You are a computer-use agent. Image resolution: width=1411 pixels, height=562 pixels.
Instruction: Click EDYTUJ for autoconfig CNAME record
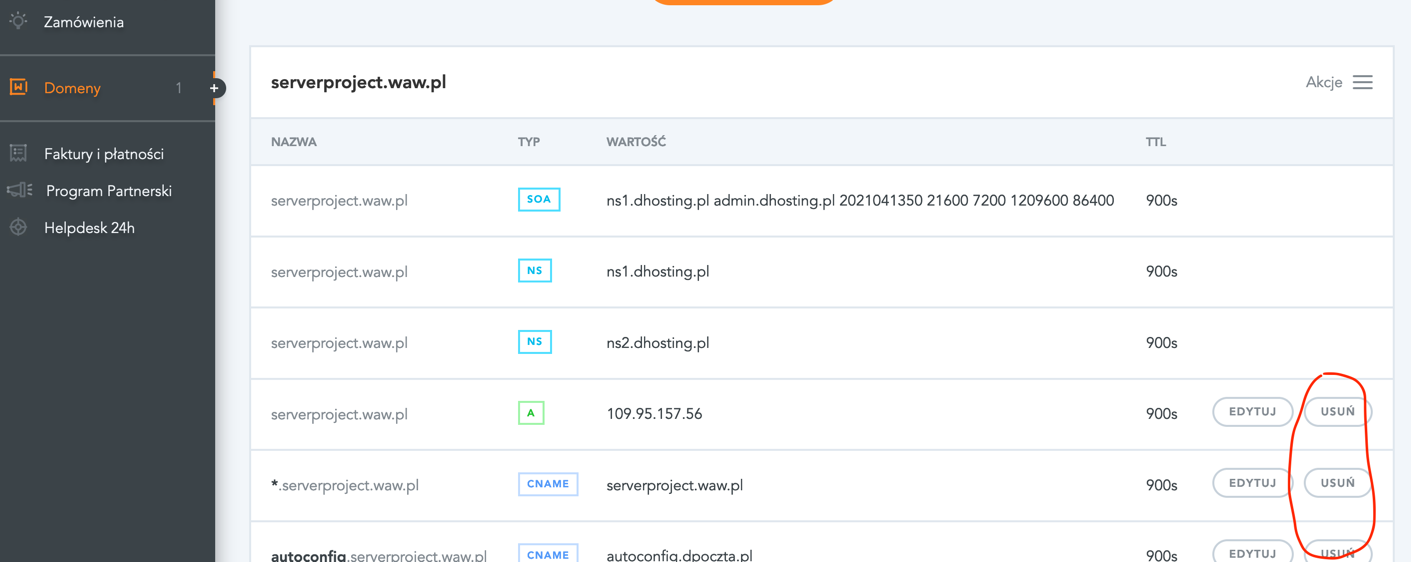[1252, 552]
